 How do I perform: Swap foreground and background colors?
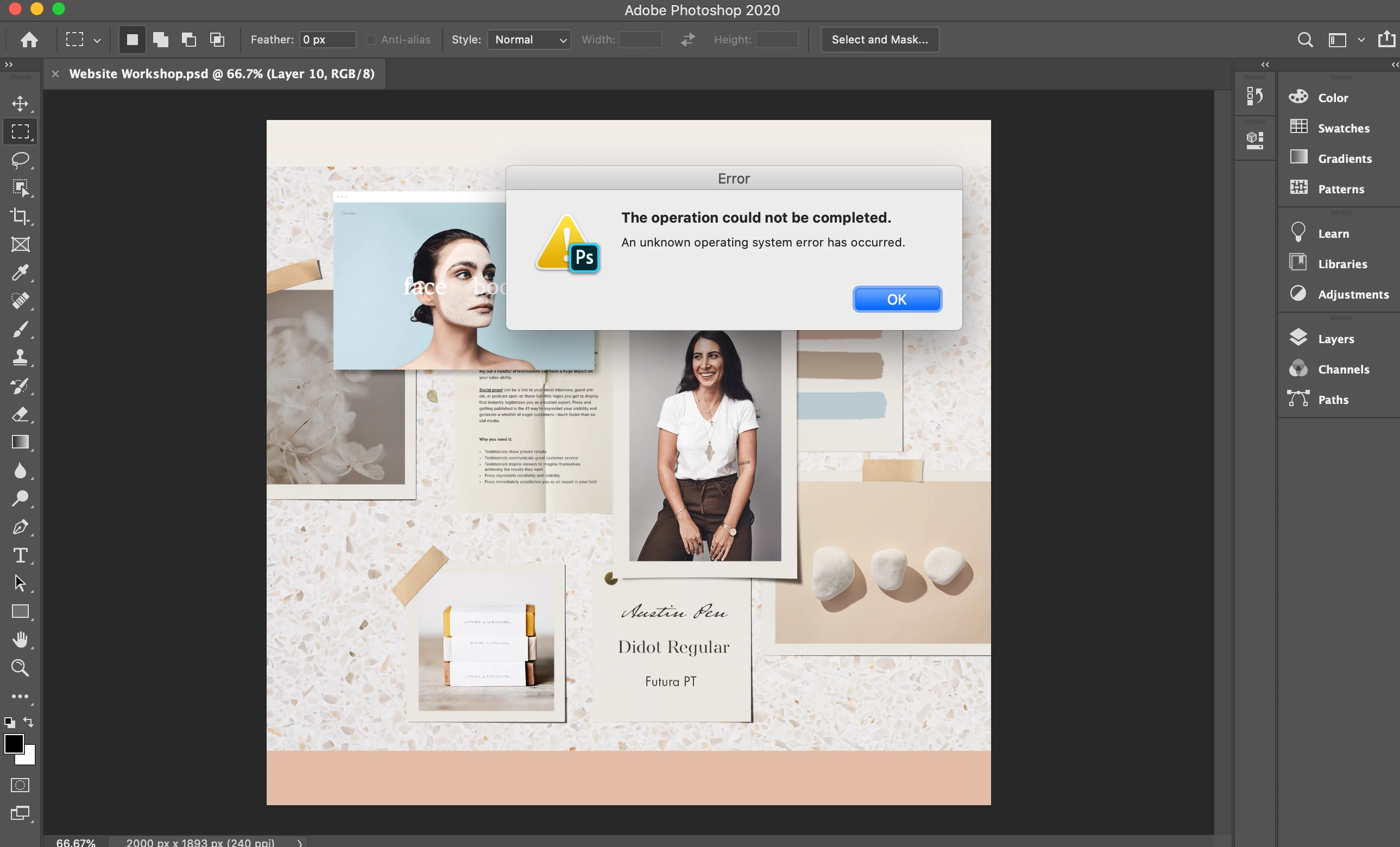pos(28,722)
